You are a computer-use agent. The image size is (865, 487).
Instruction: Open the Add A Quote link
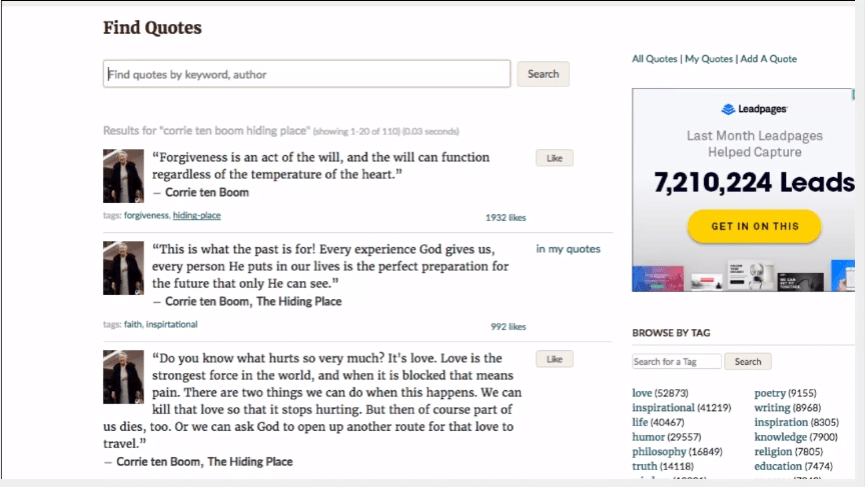[768, 59]
